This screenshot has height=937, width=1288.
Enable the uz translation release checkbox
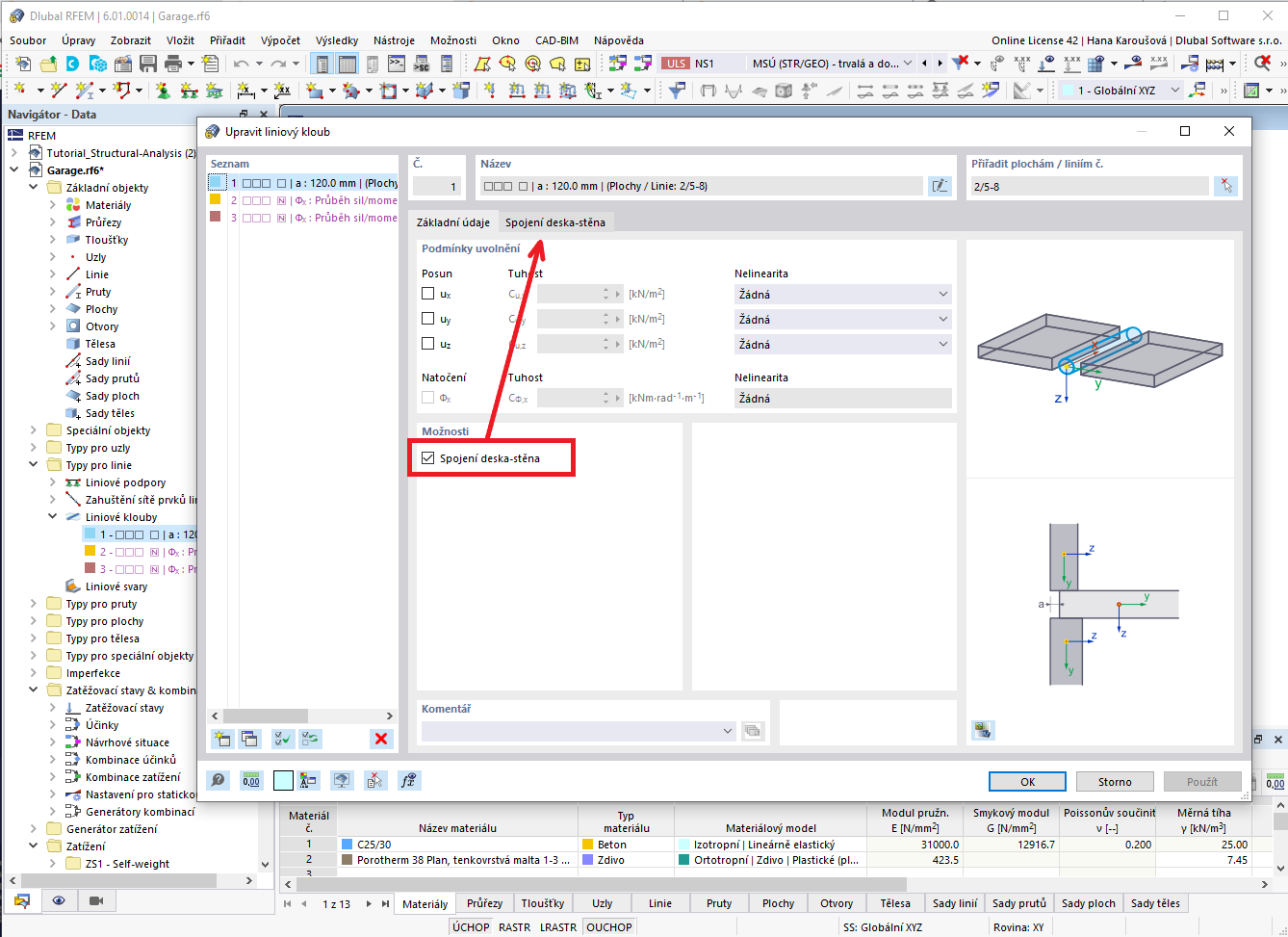click(428, 344)
